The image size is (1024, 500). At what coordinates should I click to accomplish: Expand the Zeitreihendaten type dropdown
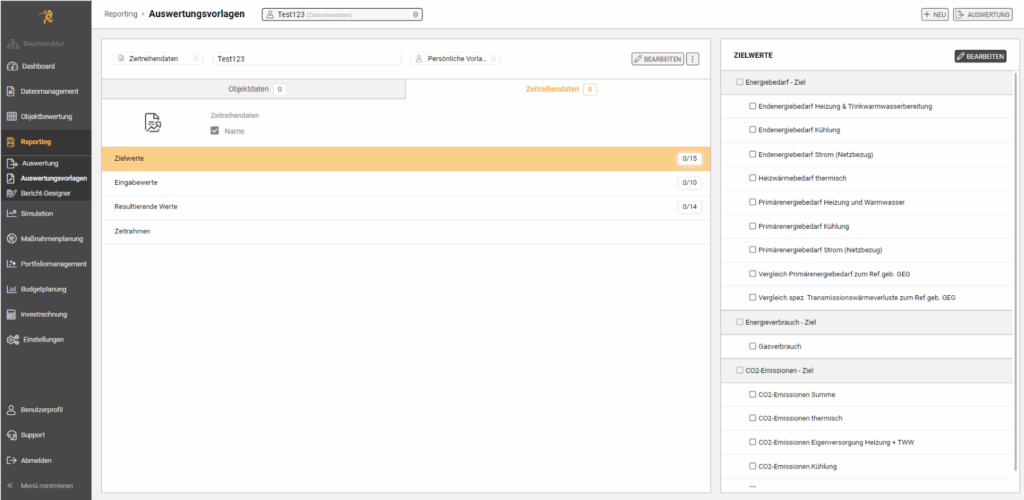tap(158, 59)
